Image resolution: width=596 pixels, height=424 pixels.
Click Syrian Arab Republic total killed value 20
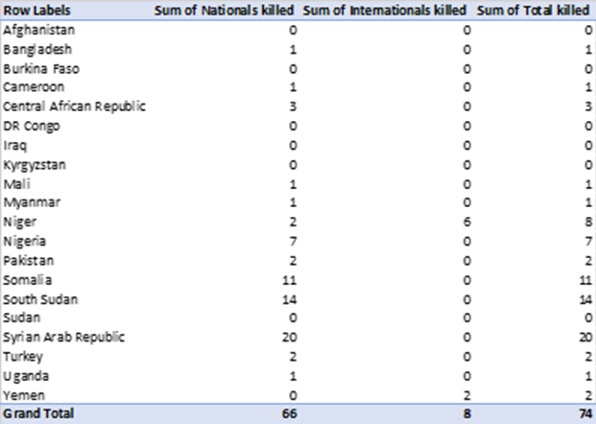(585, 337)
